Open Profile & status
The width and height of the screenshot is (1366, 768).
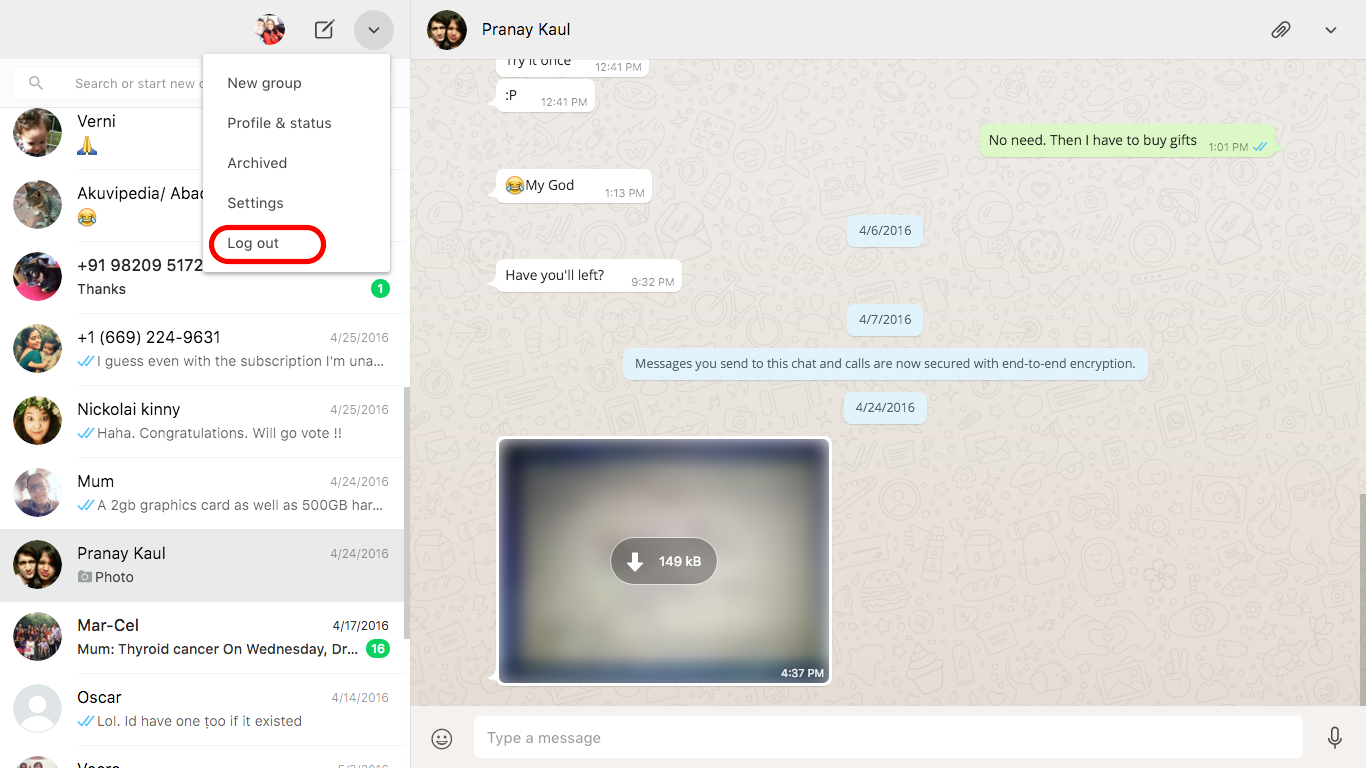point(280,122)
